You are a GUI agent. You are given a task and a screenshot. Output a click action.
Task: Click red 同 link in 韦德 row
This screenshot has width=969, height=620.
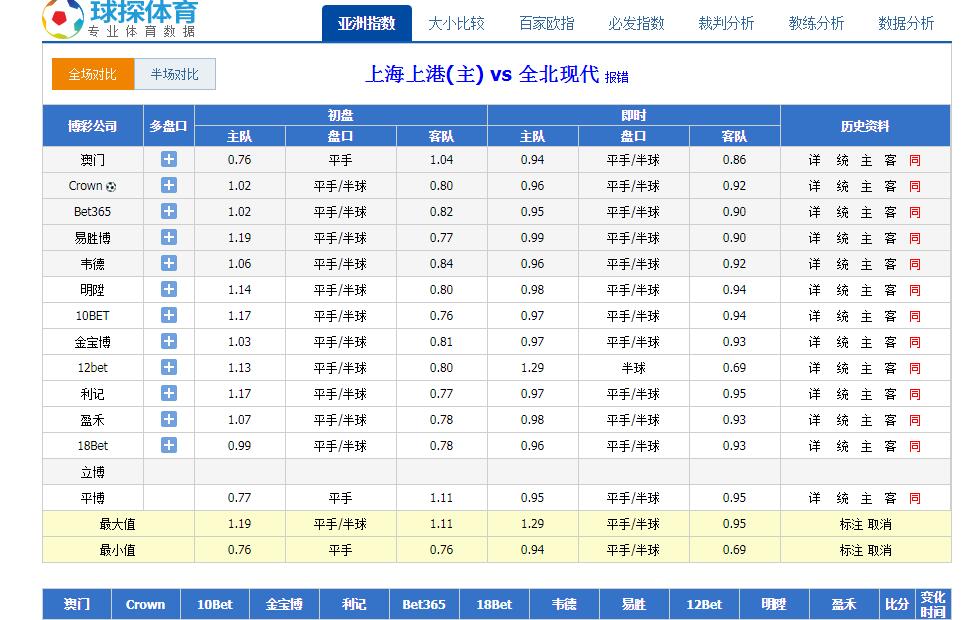[915, 264]
